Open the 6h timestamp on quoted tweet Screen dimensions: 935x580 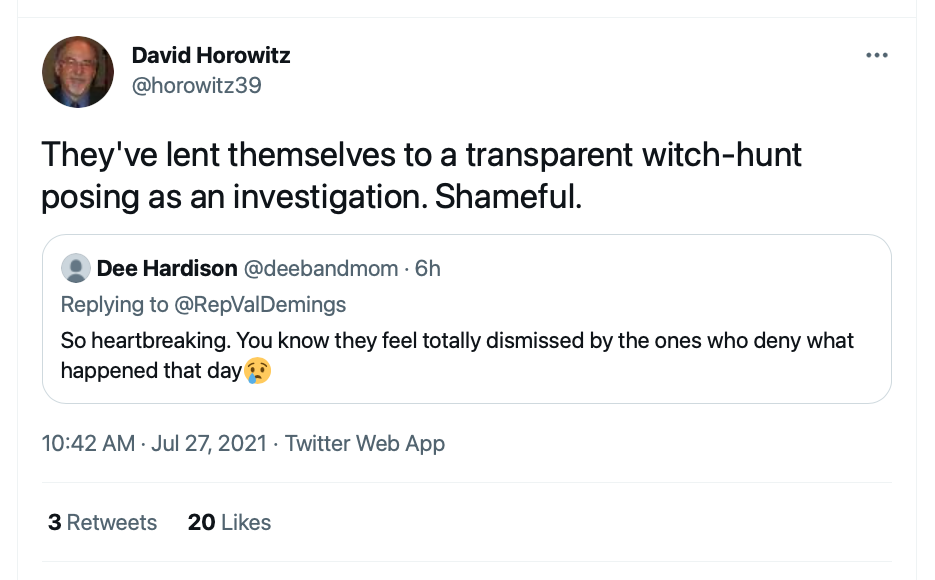pos(427,269)
